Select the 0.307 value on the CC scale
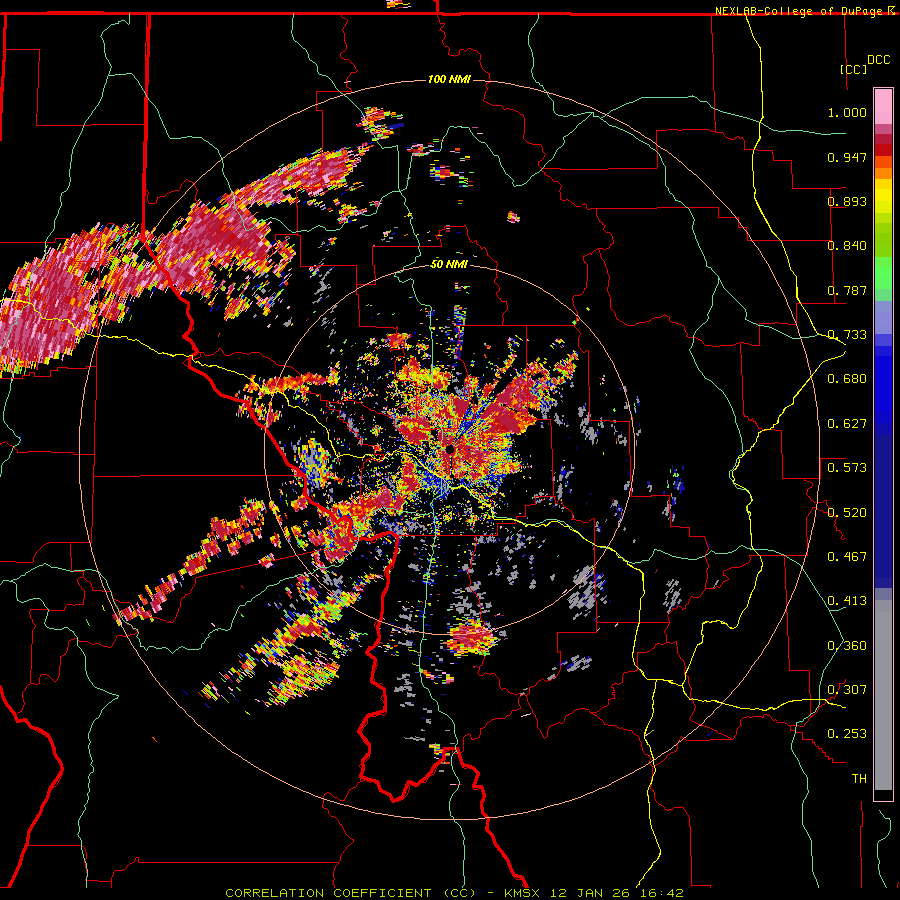The image size is (900, 900). (x=847, y=690)
